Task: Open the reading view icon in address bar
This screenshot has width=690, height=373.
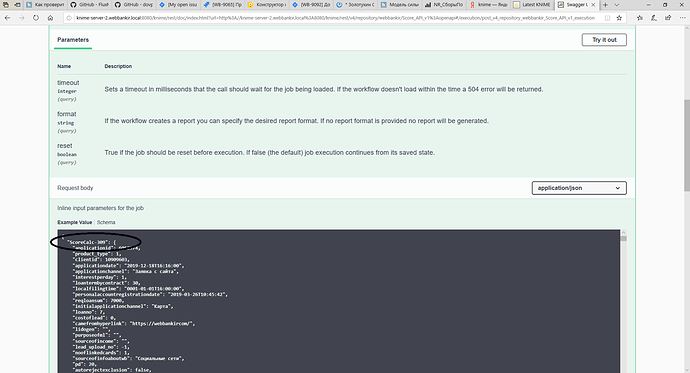Action: tap(607, 18)
